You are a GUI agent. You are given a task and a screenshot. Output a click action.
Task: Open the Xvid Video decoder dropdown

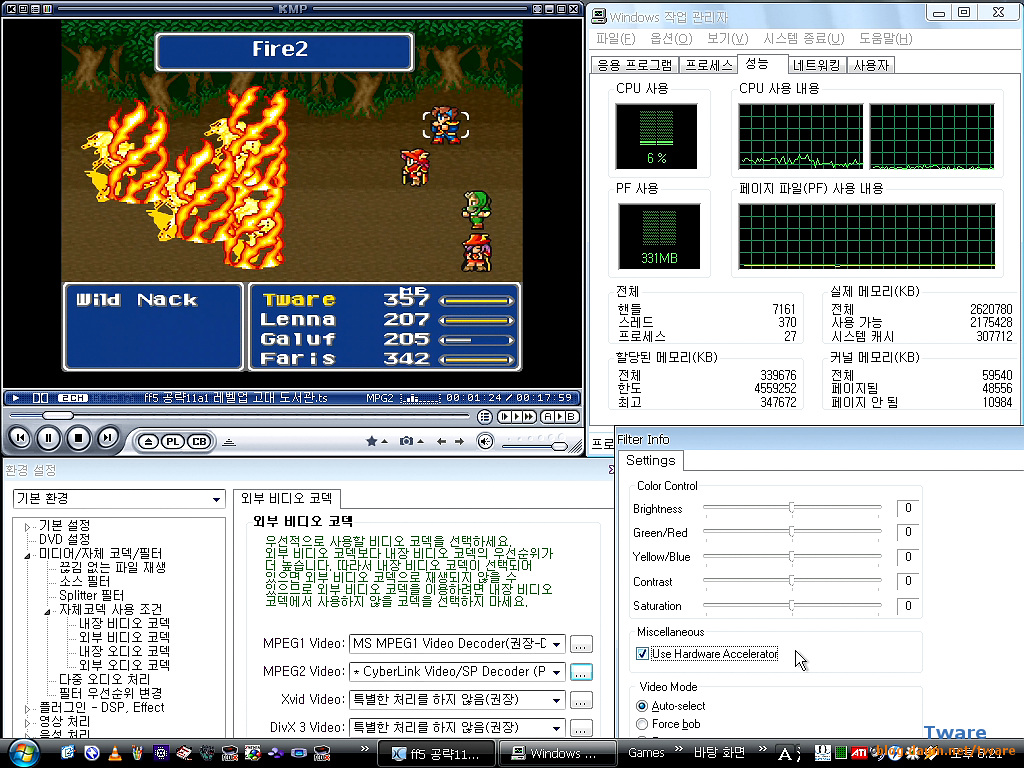(457, 700)
